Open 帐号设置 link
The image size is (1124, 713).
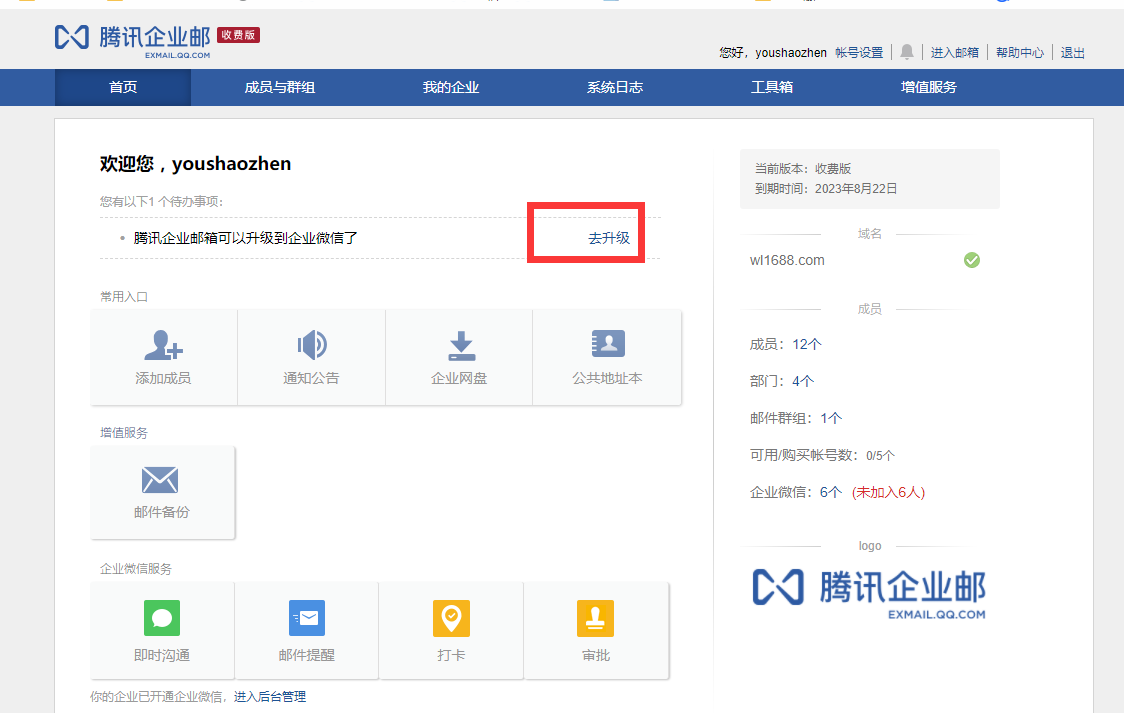859,52
